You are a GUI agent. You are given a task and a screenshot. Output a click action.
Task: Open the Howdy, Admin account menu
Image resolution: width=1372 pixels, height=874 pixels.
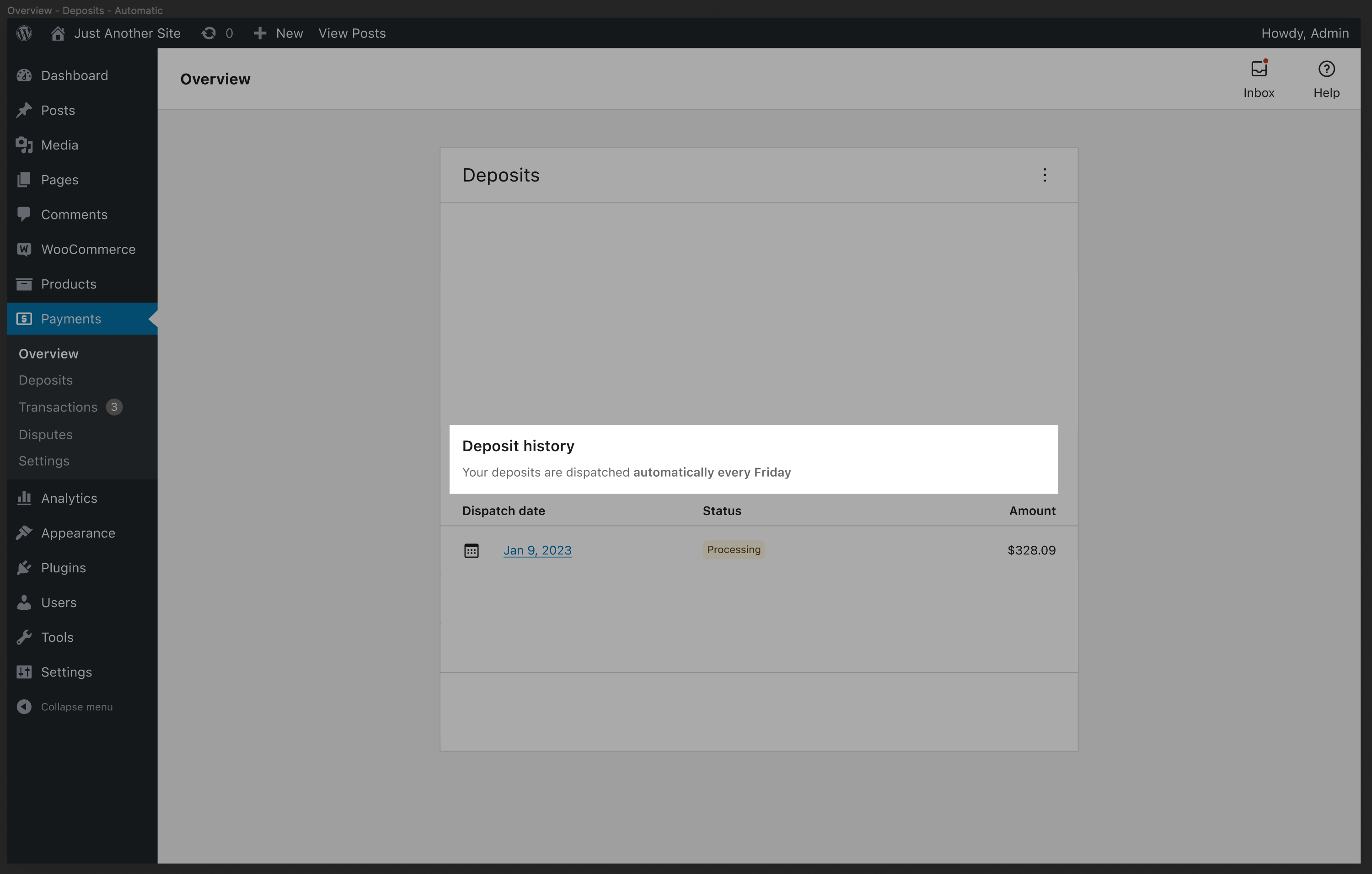[x=1305, y=33]
